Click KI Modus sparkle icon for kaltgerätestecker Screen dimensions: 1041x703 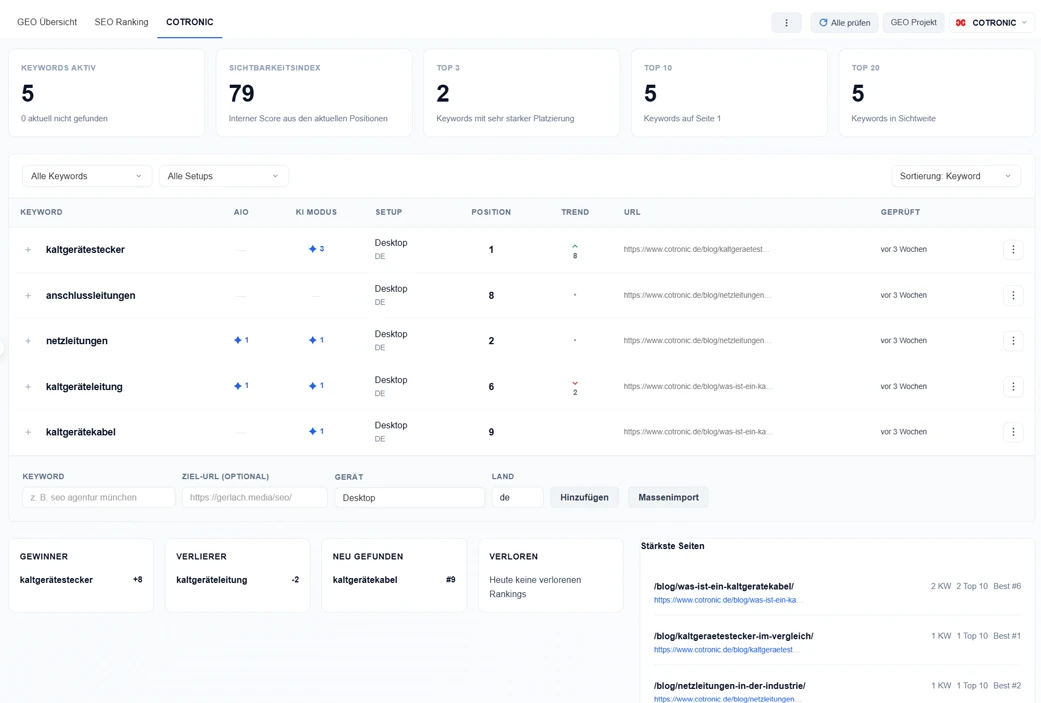(313, 249)
